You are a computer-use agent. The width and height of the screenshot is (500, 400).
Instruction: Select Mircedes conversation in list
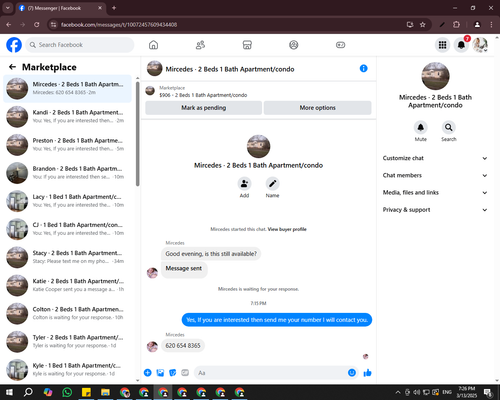pyautogui.click(x=67, y=88)
